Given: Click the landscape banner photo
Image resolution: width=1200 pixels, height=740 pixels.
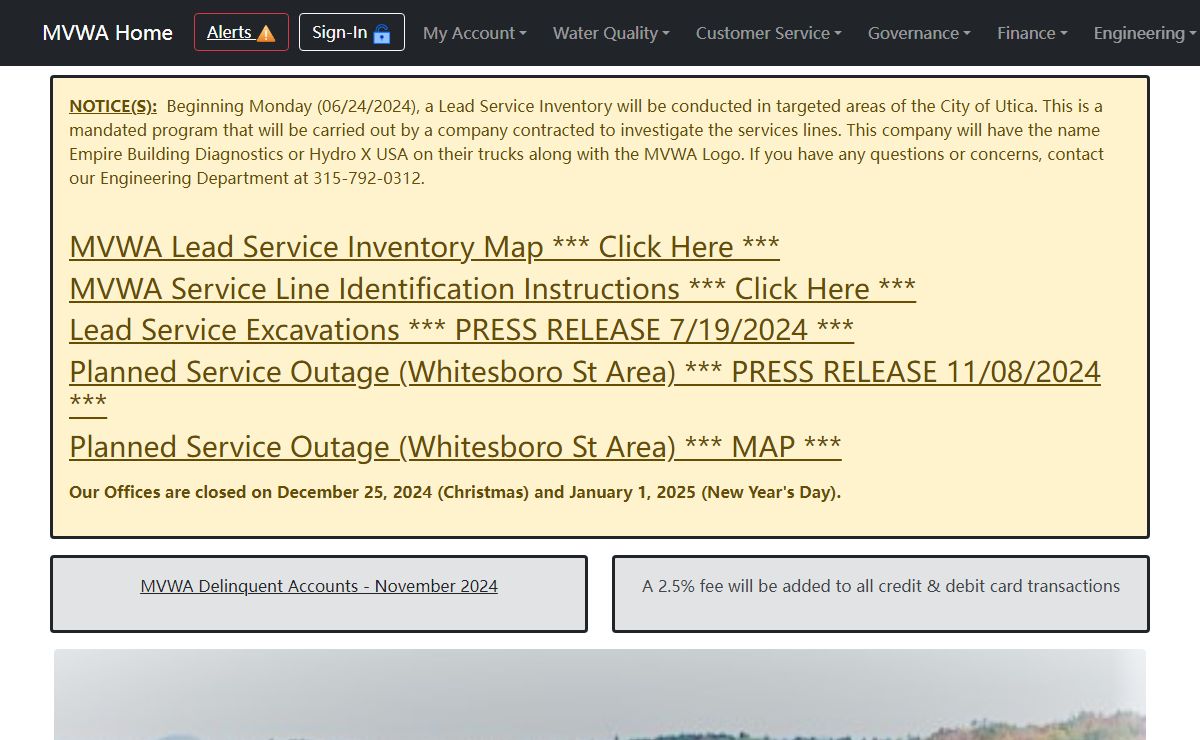Looking at the screenshot, I should point(600,695).
